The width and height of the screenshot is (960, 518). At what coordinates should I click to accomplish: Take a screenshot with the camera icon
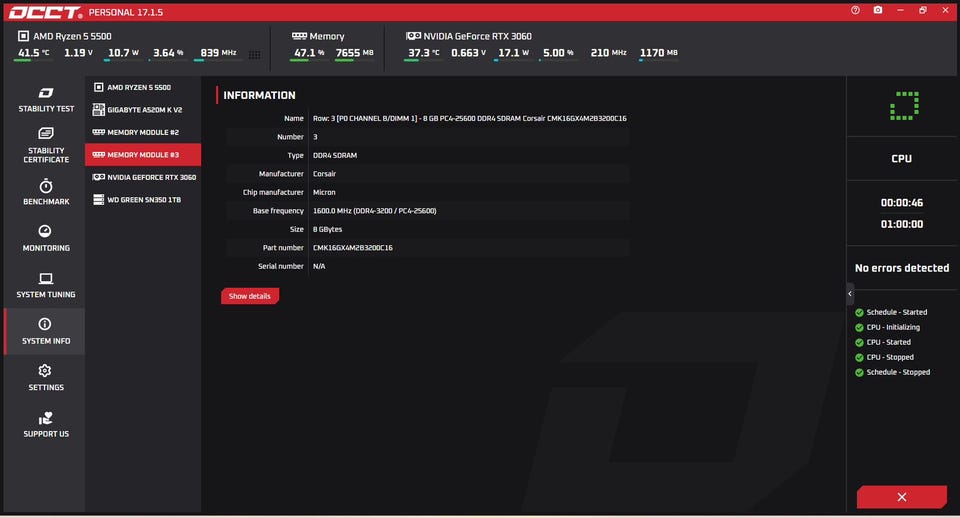click(x=877, y=10)
